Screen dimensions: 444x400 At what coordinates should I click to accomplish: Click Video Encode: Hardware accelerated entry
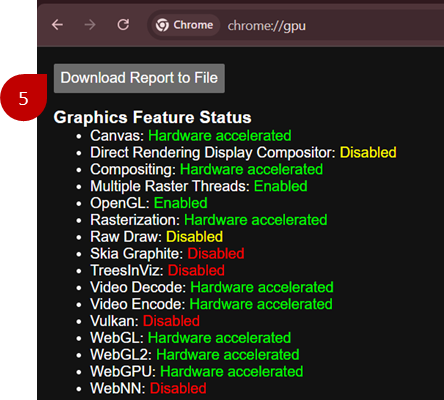click(211, 304)
